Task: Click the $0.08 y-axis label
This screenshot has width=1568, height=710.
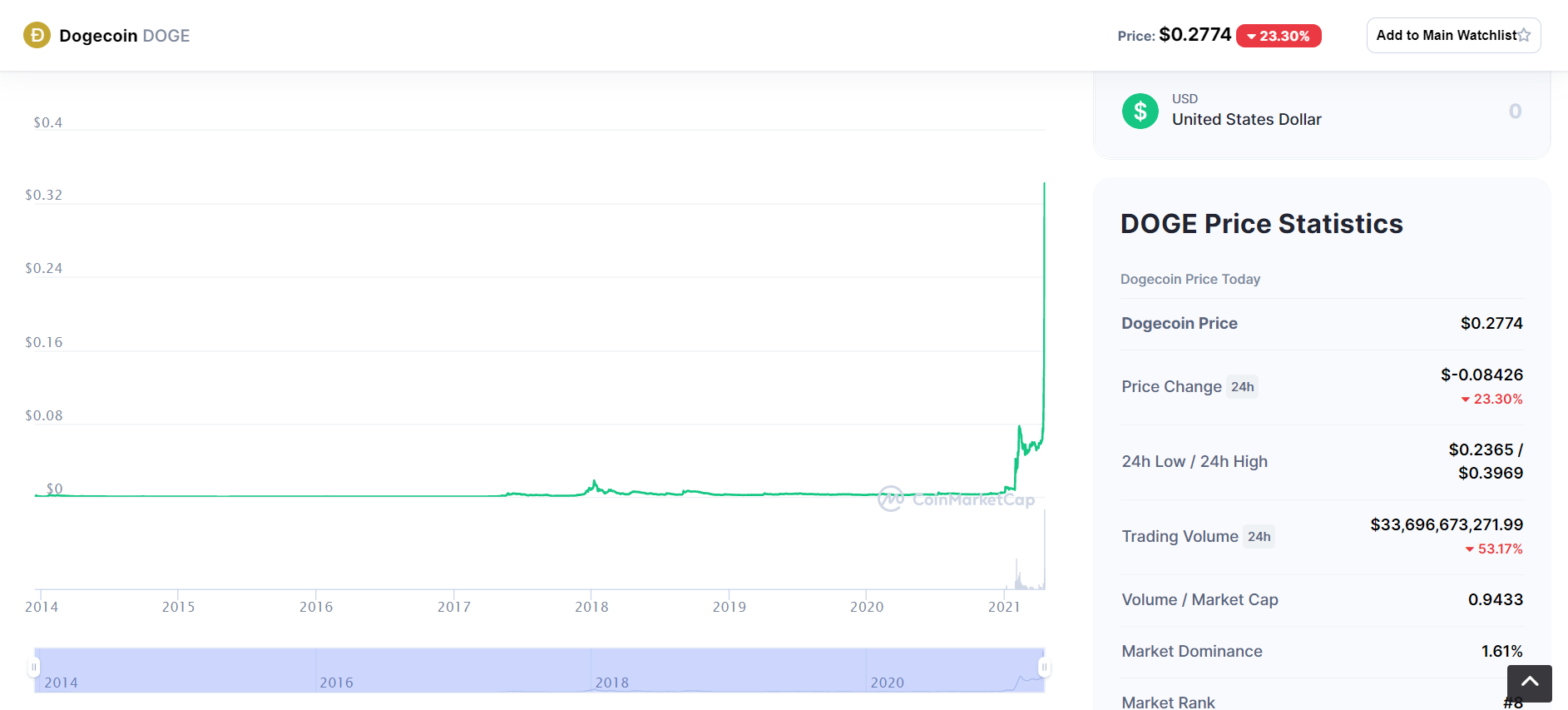Action: click(44, 415)
